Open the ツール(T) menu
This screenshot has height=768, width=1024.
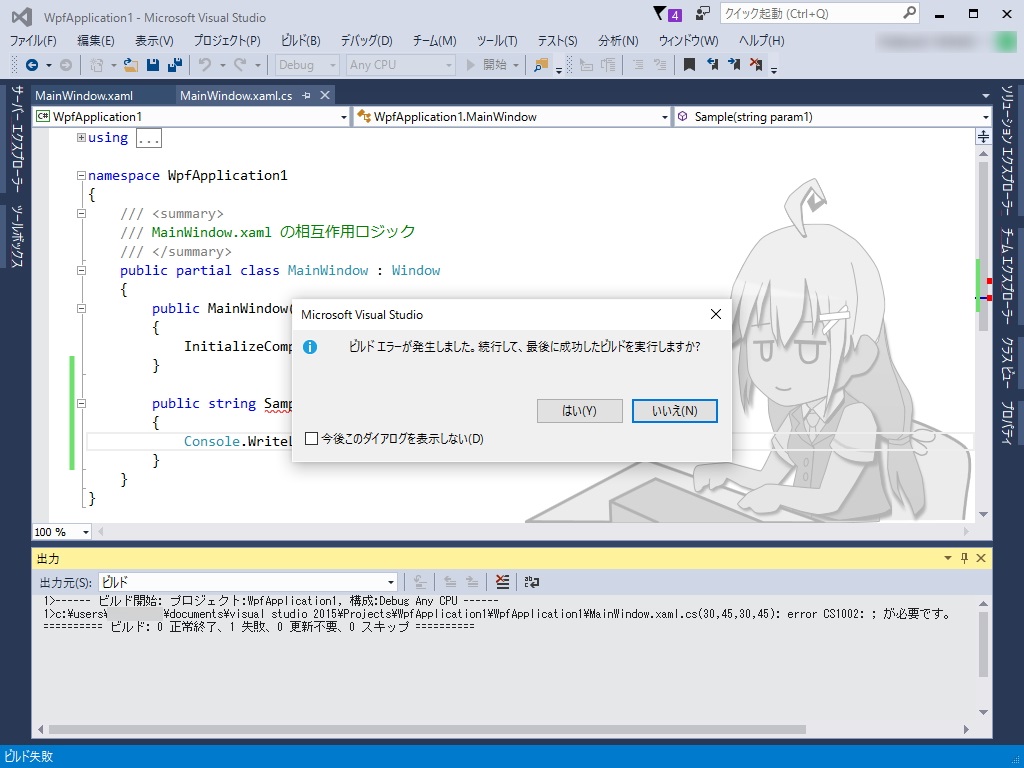497,40
